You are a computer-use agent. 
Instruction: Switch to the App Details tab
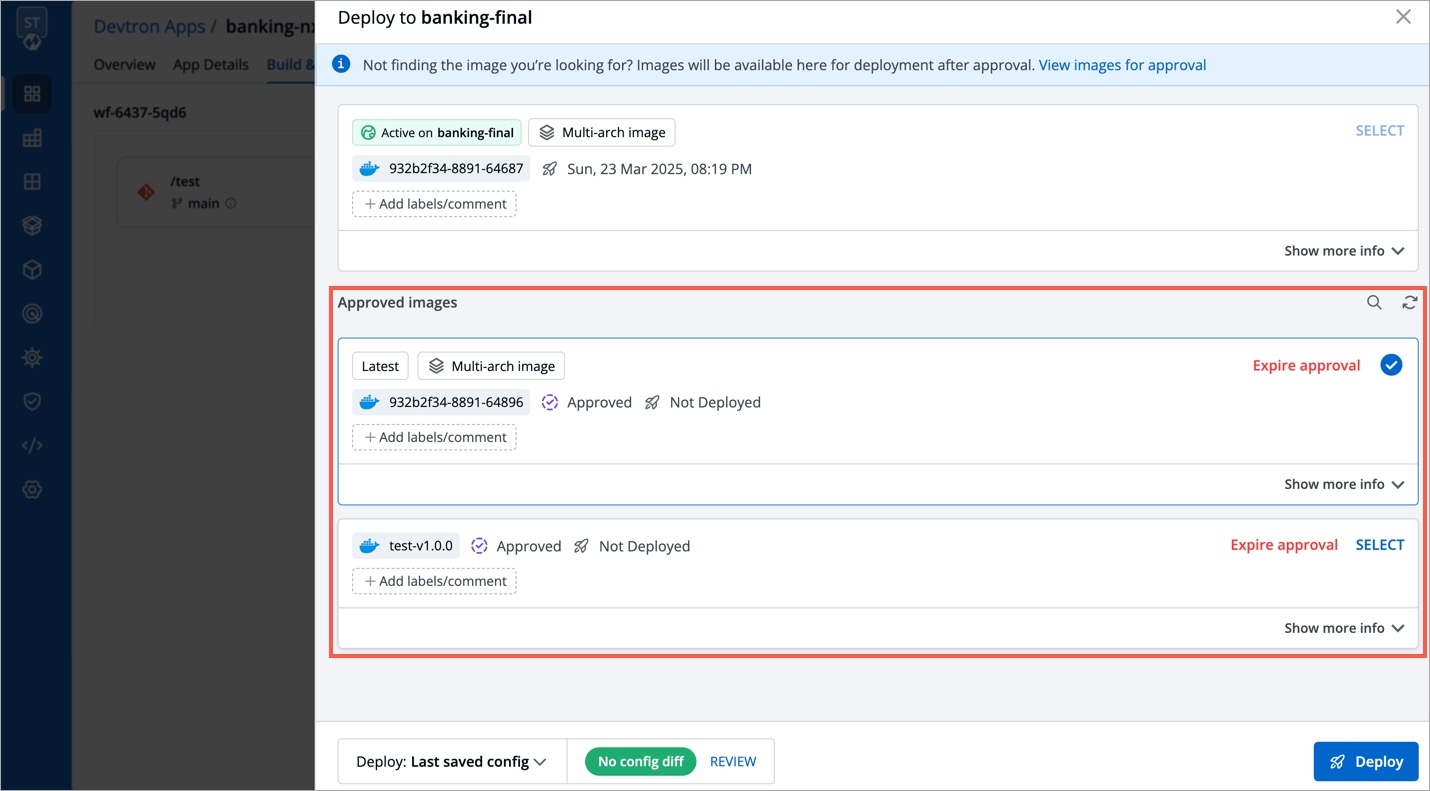tap(210, 65)
